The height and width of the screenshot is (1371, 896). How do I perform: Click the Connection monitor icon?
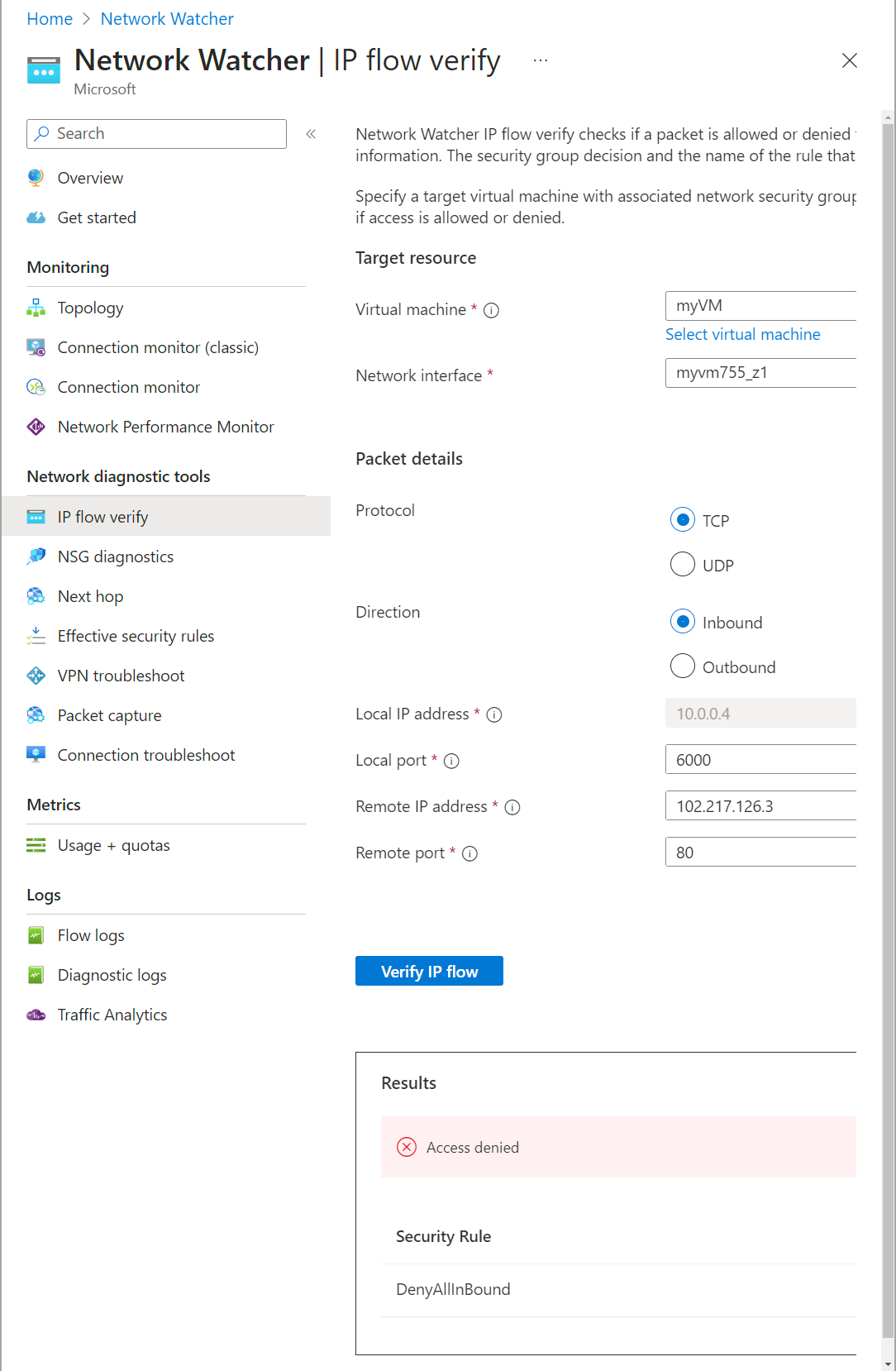pos(36,387)
